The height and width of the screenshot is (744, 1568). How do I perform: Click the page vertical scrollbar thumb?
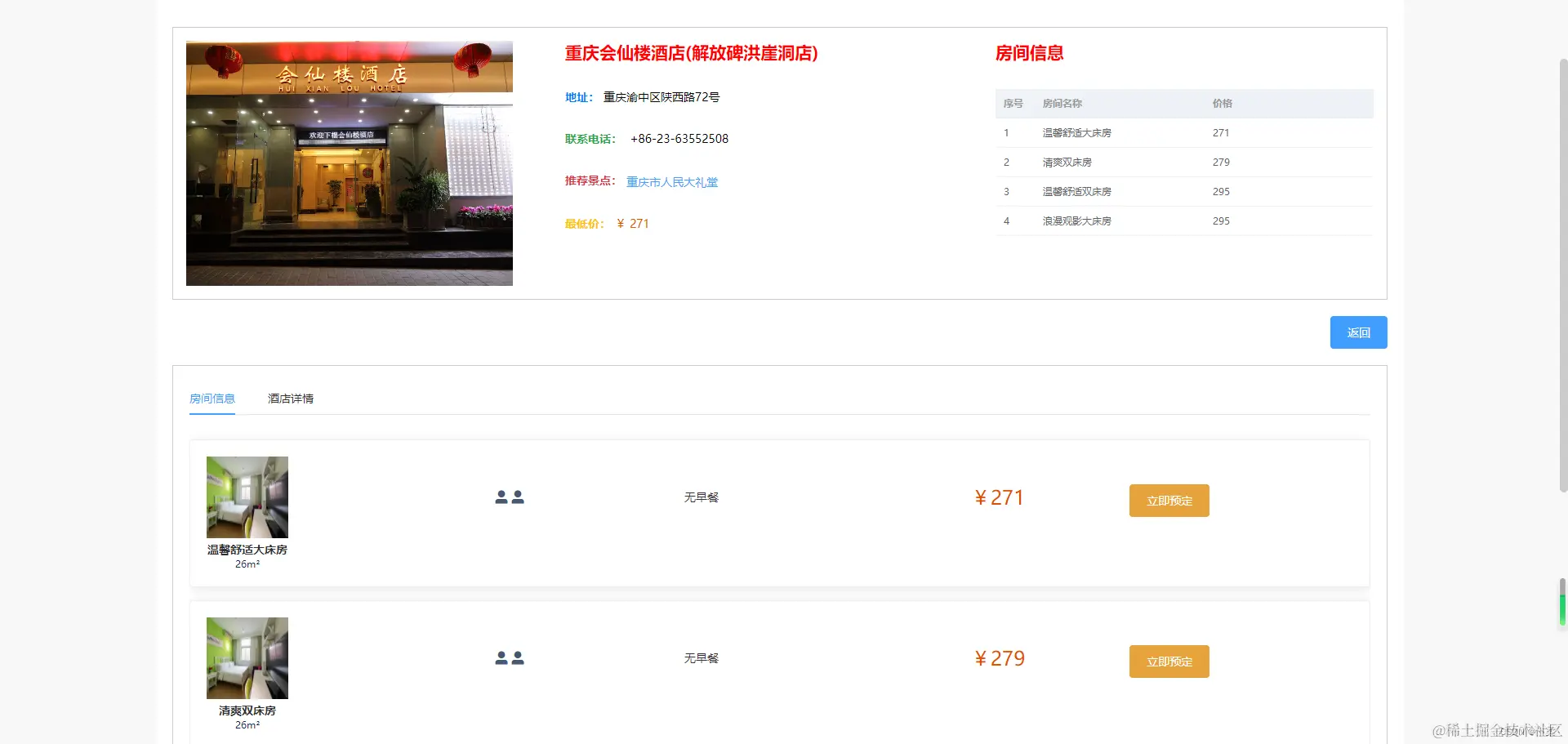[x=1563, y=275]
